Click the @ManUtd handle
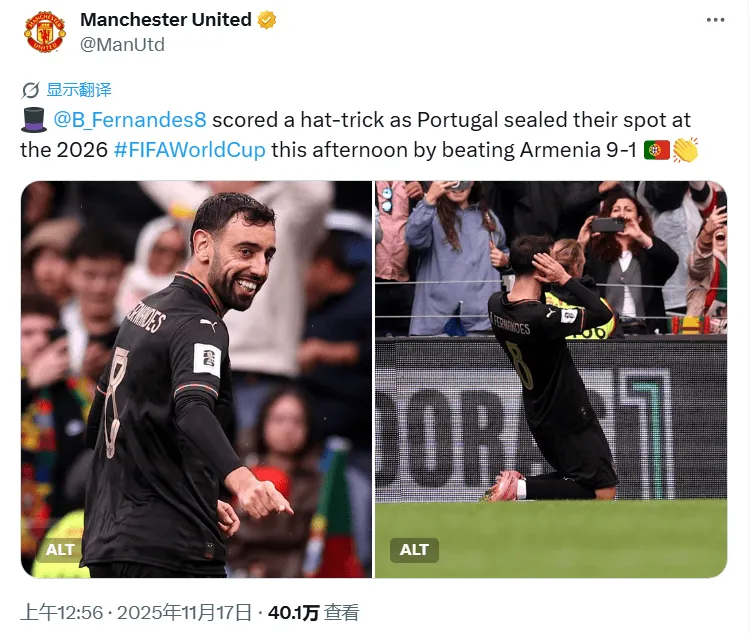Screen dimensions: 751x633 click(x=122, y=45)
